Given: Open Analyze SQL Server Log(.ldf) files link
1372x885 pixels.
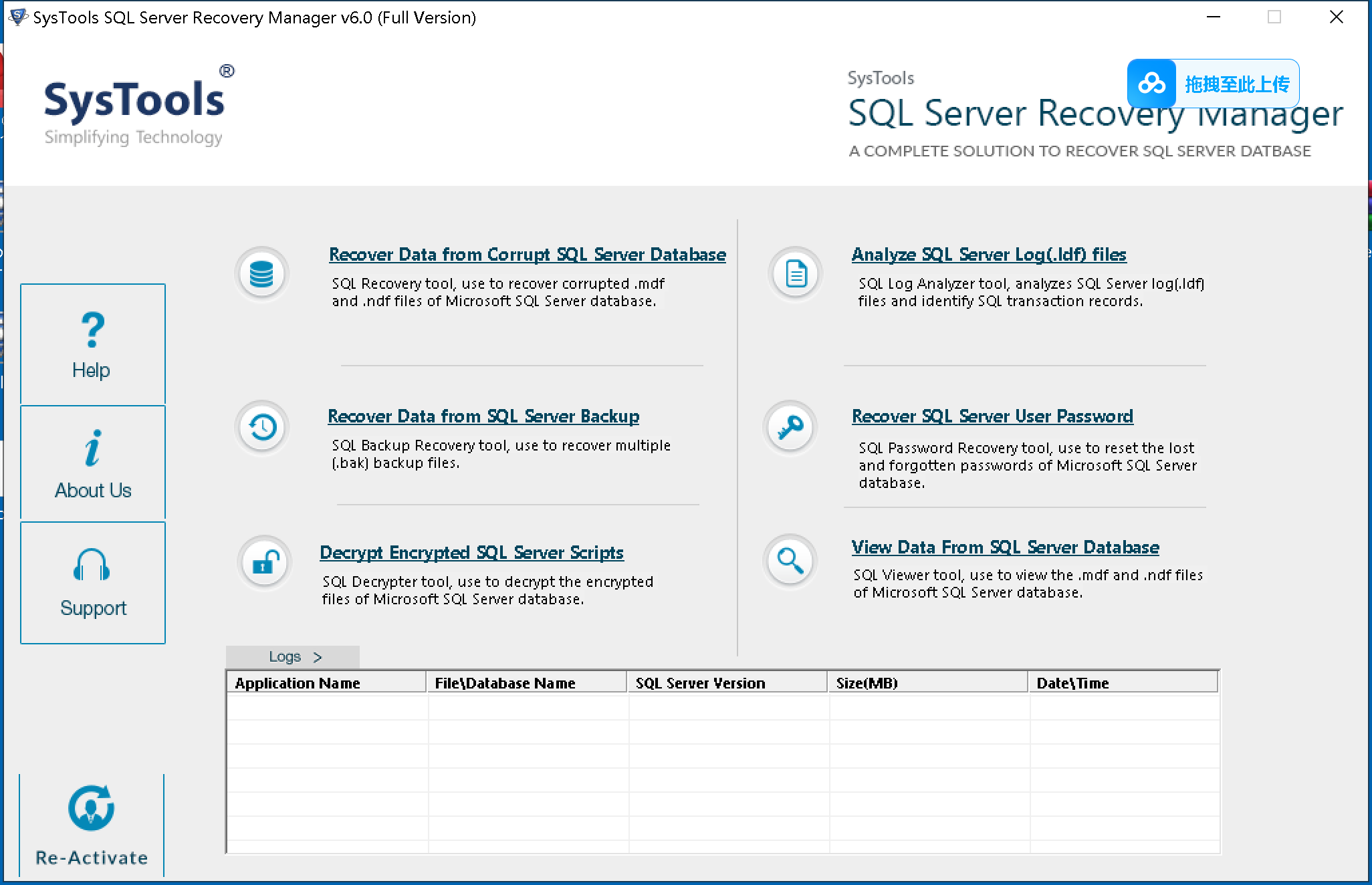Looking at the screenshot, I should coord(989,255).
